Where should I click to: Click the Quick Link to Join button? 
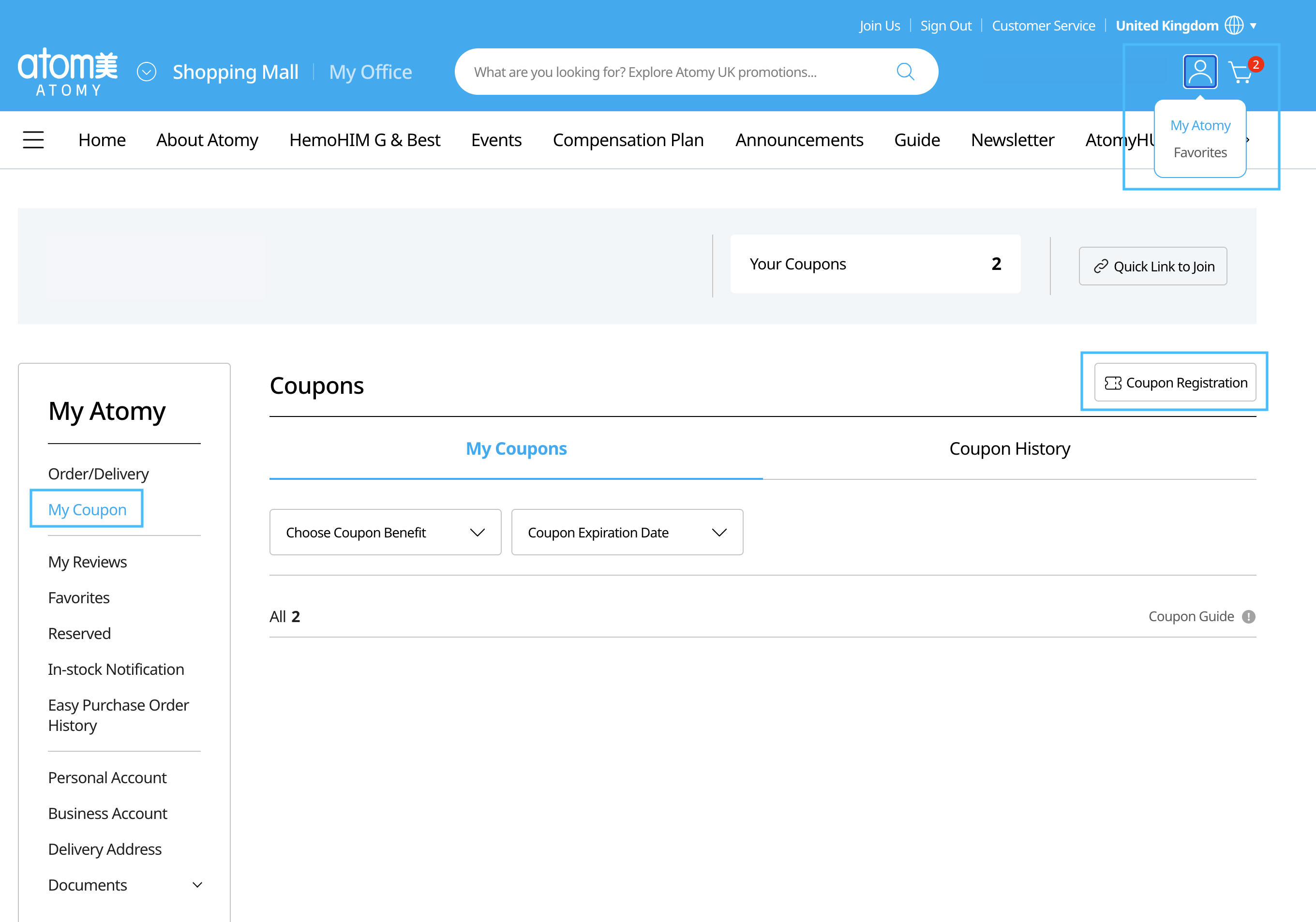coord(1152,267)
